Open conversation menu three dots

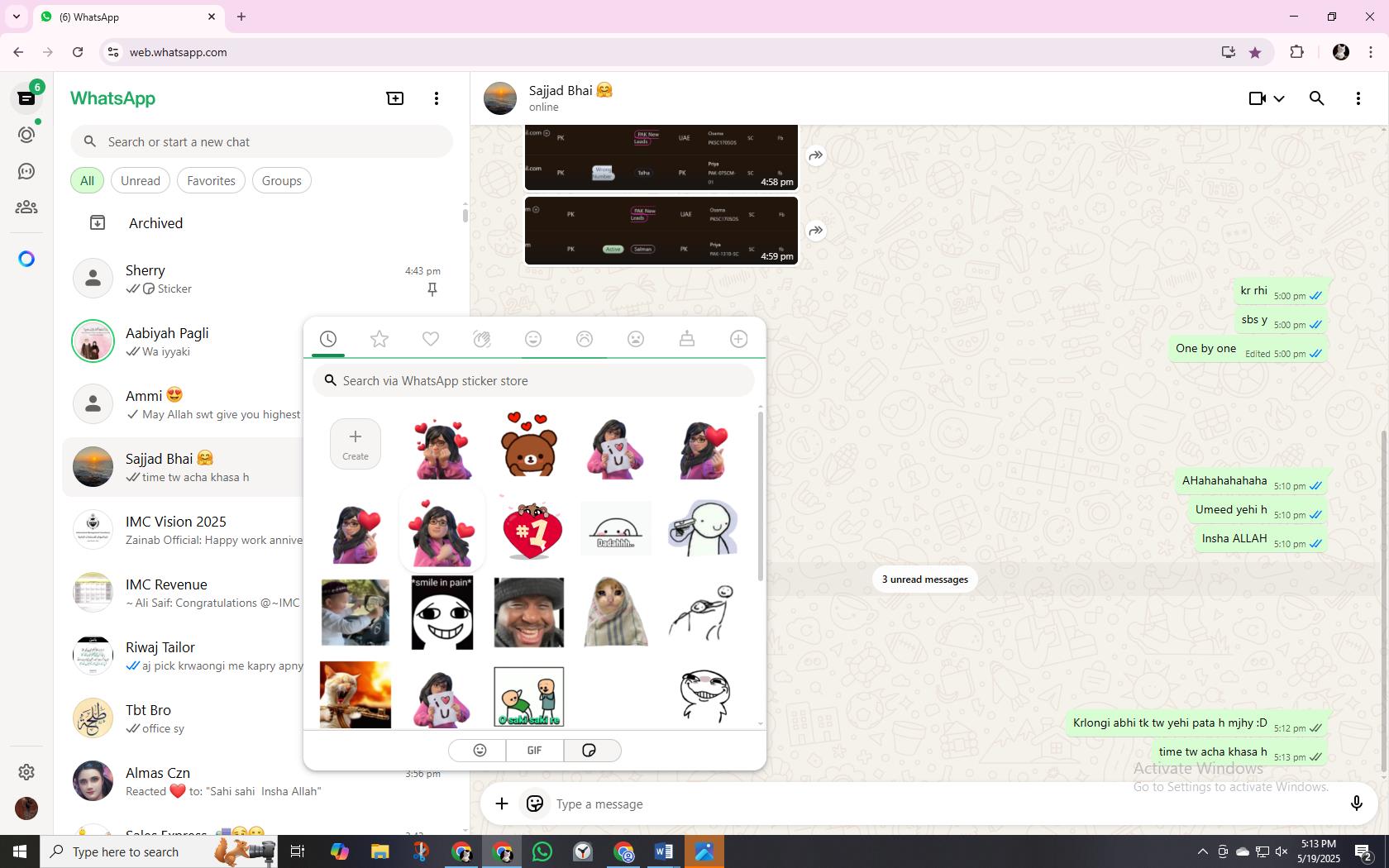(1358, 98)
